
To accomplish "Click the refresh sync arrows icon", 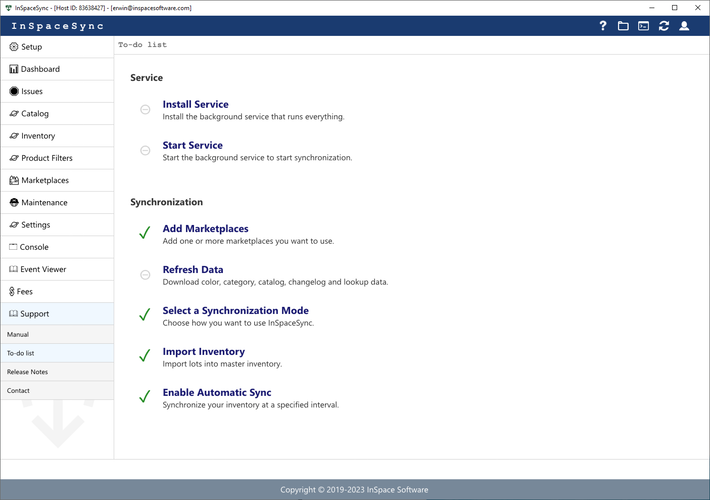I will (664, 26).
